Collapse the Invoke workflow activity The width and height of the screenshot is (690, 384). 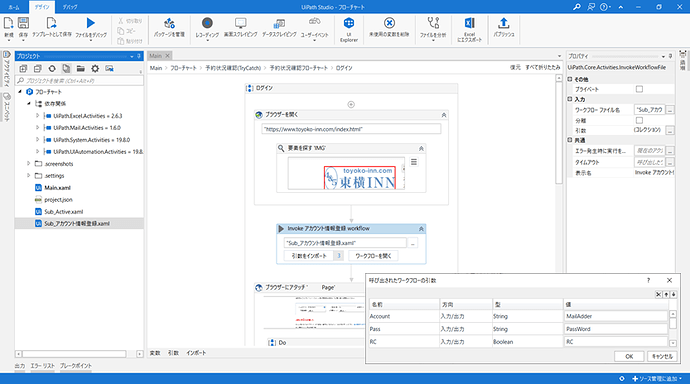pyautogui.click(x=421, y=229)
